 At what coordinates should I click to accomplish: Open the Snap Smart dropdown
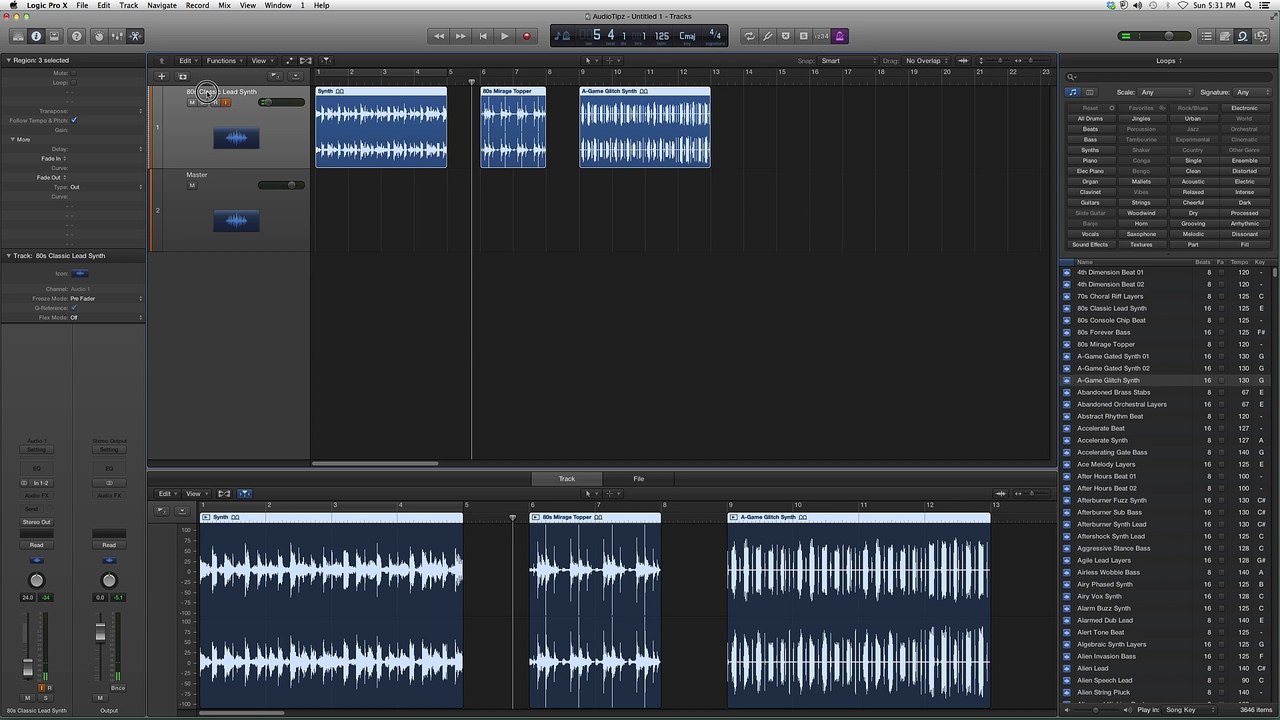tap(847, 61)
